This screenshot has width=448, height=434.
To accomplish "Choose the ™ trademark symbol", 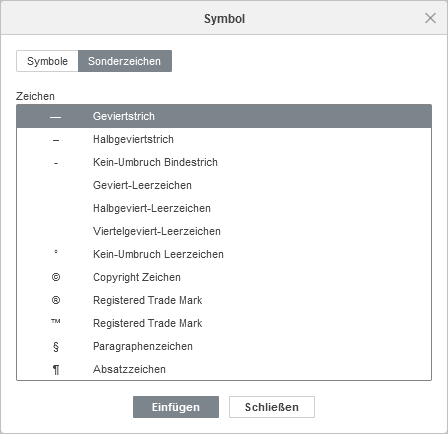I will [x=56, y=321].
